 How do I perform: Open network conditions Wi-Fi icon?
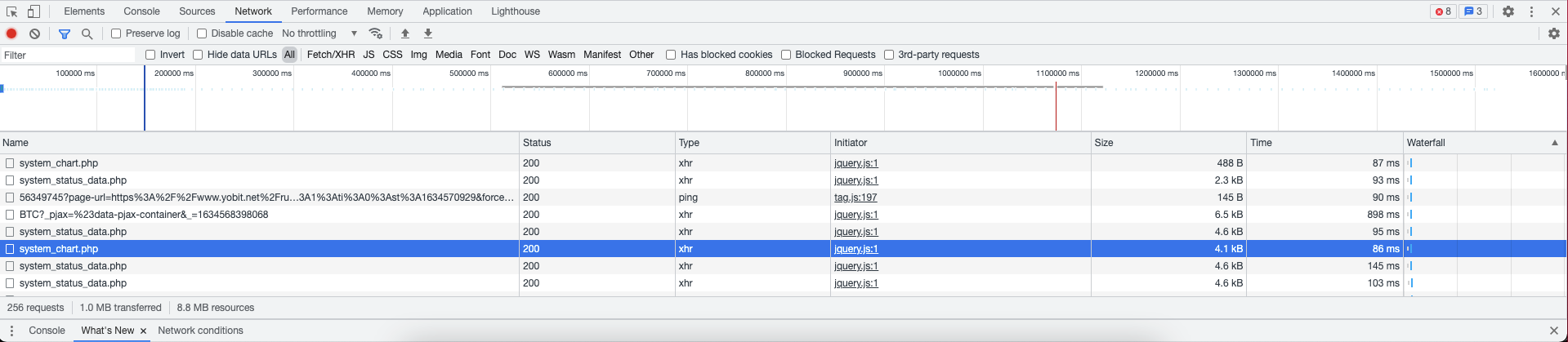376,33
